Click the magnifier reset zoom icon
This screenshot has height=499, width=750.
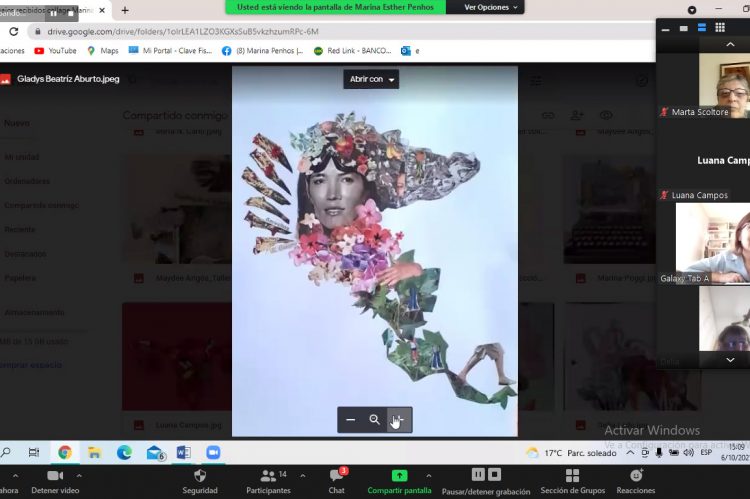[374, 420]
